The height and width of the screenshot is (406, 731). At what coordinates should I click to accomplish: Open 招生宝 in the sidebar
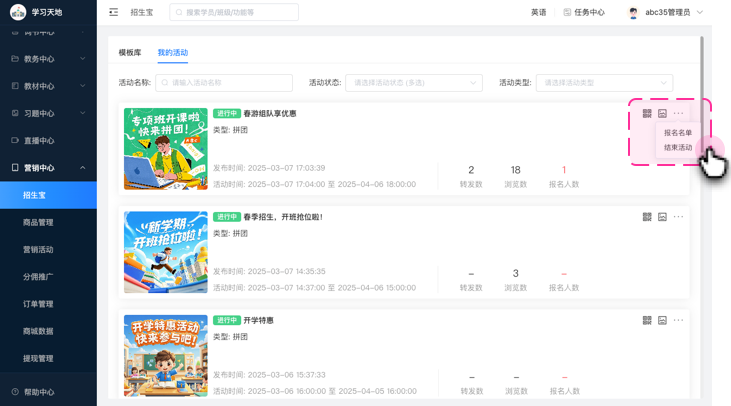tap(48, 195)
